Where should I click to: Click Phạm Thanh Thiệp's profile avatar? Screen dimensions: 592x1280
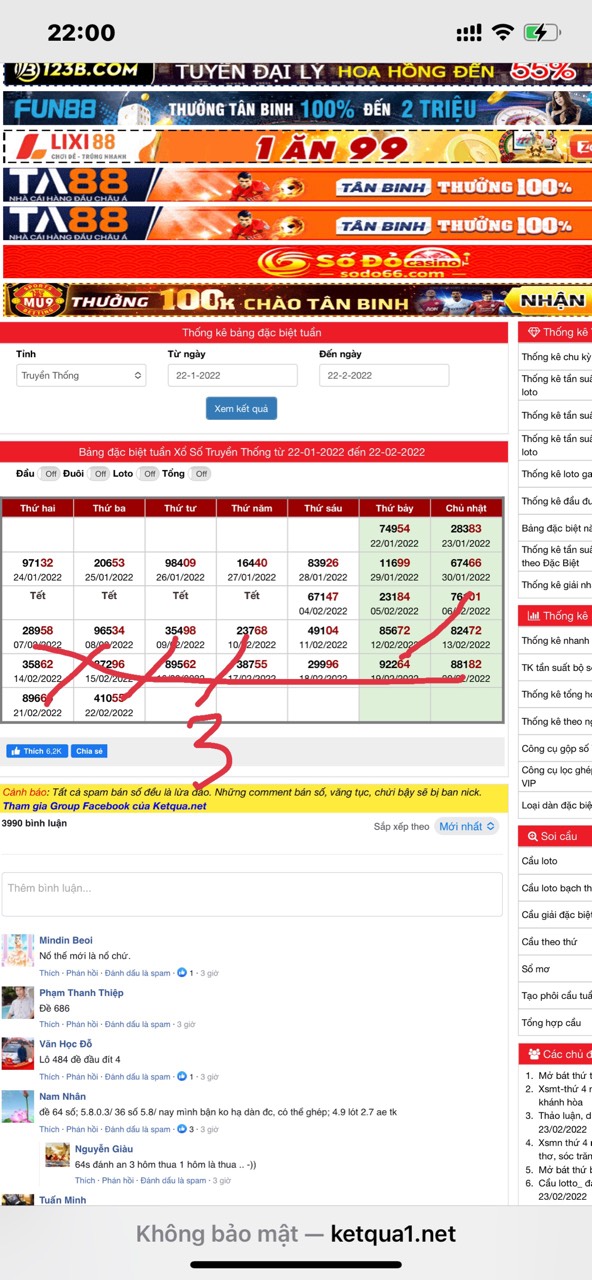[18, 1002]
